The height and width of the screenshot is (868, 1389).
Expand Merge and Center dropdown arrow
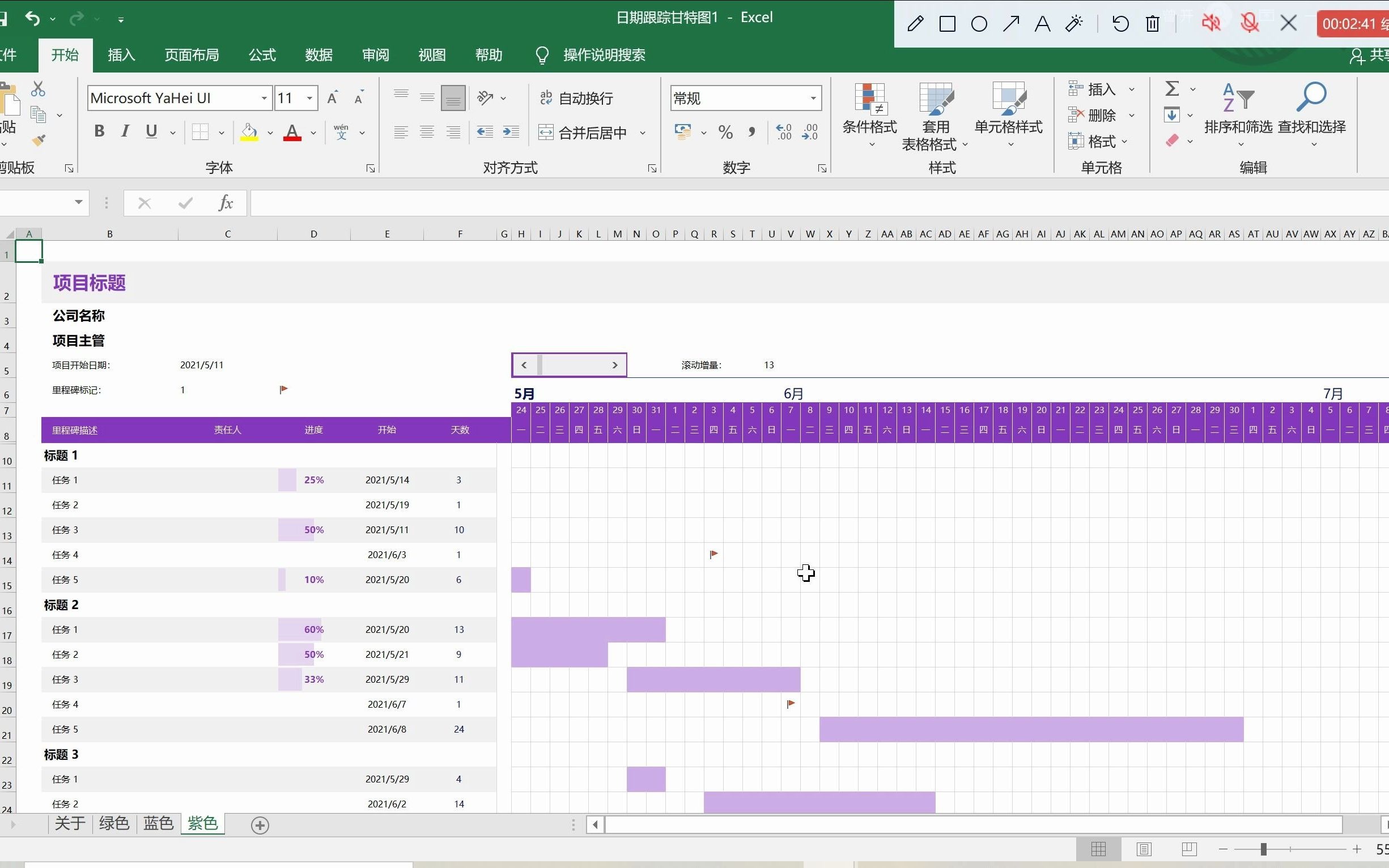(643, 133)
